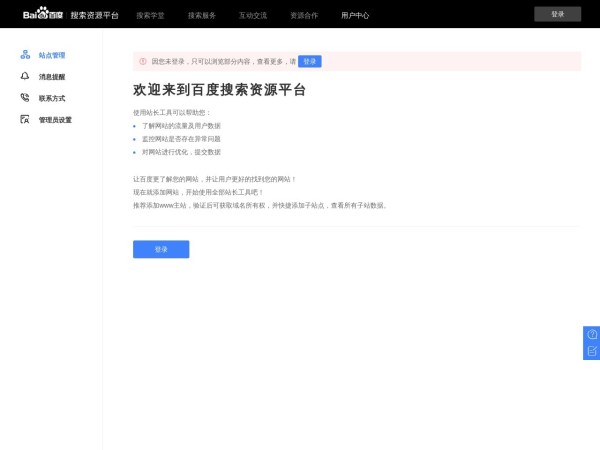Click the warning icon in the pink notice
Image resolution: width=600 pixels, height=450 pixels.
click(142, 61)
